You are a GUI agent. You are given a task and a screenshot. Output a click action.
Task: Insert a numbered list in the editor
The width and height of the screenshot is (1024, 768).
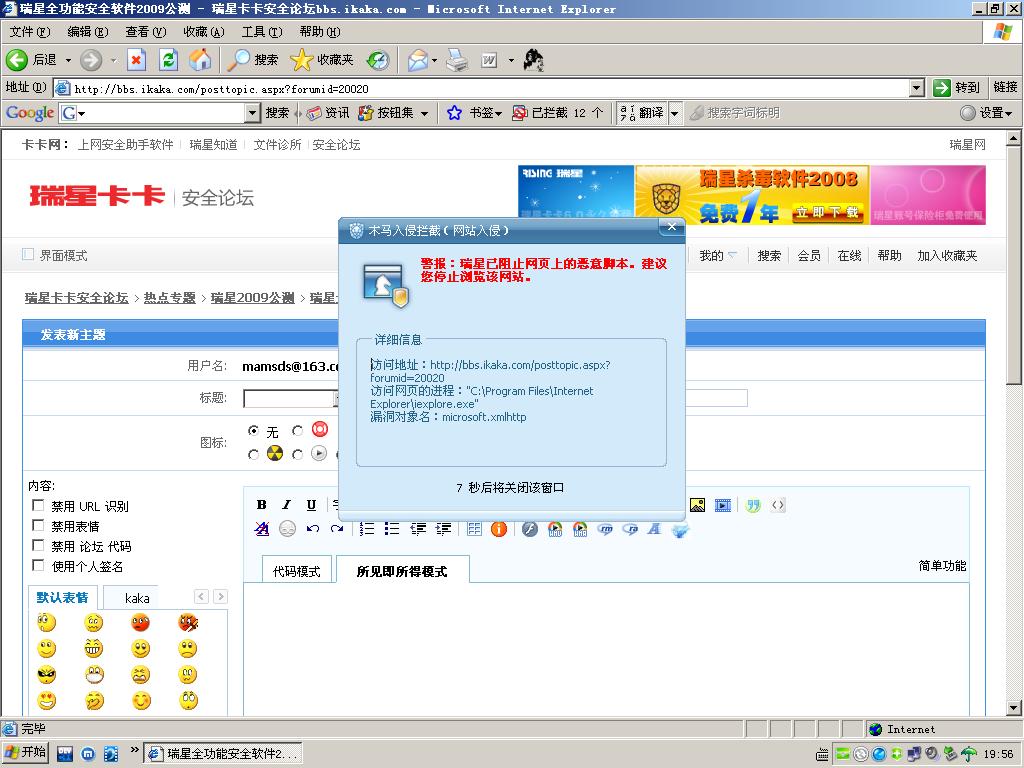point(367,529)
